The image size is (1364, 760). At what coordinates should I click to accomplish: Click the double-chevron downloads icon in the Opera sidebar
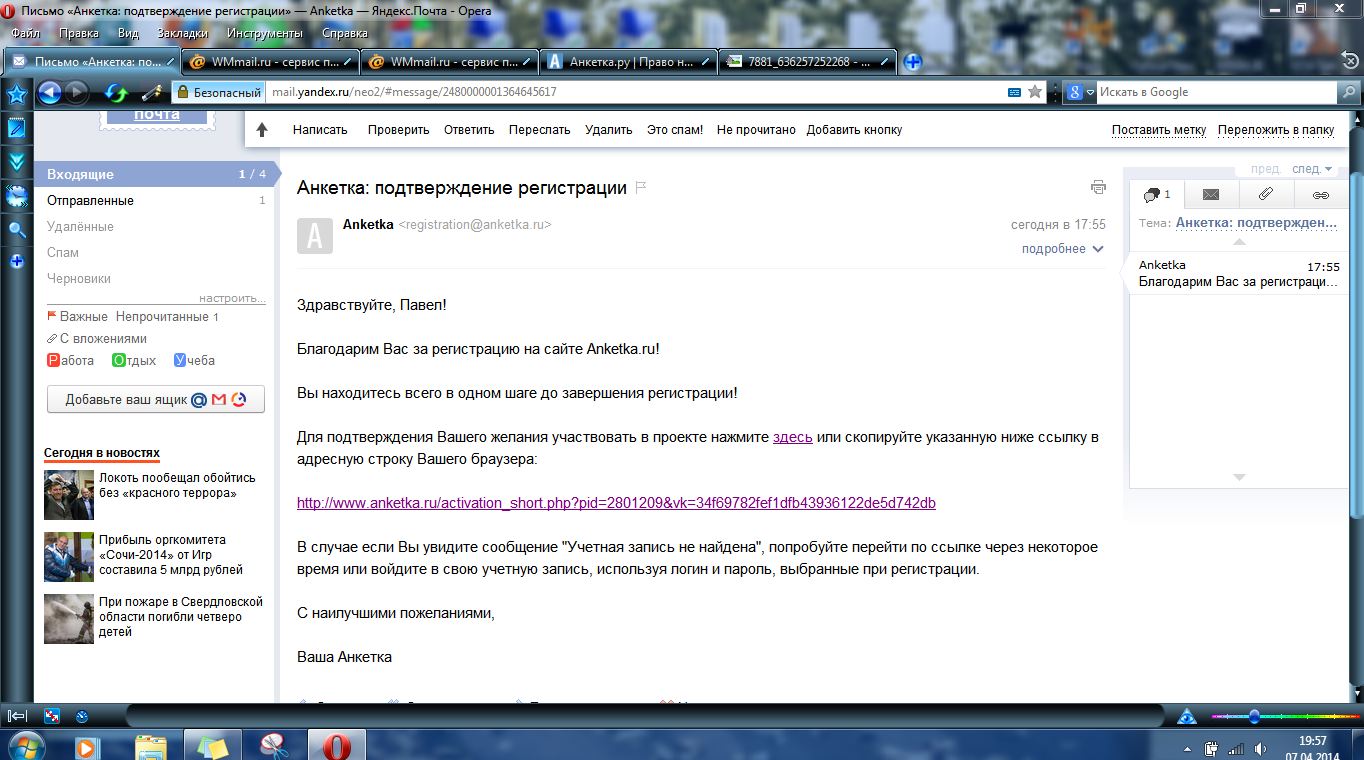pyautogui.click(x=16, y=162)
